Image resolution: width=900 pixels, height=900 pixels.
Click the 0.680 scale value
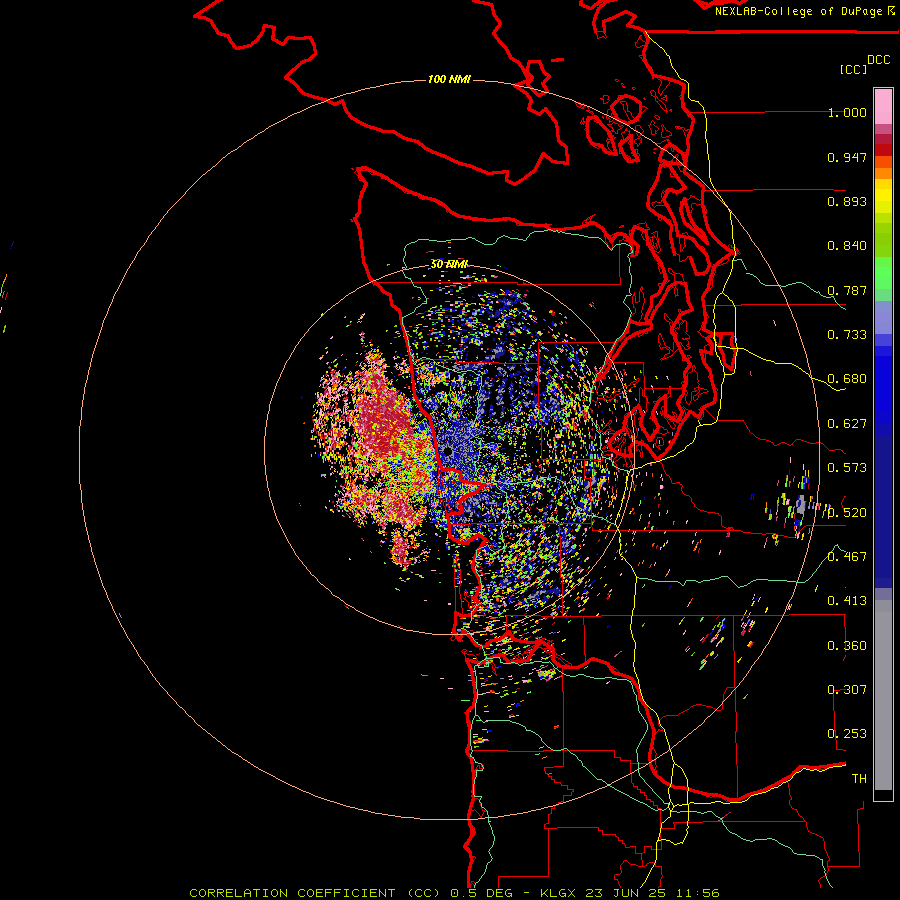[x=847, y=379]
